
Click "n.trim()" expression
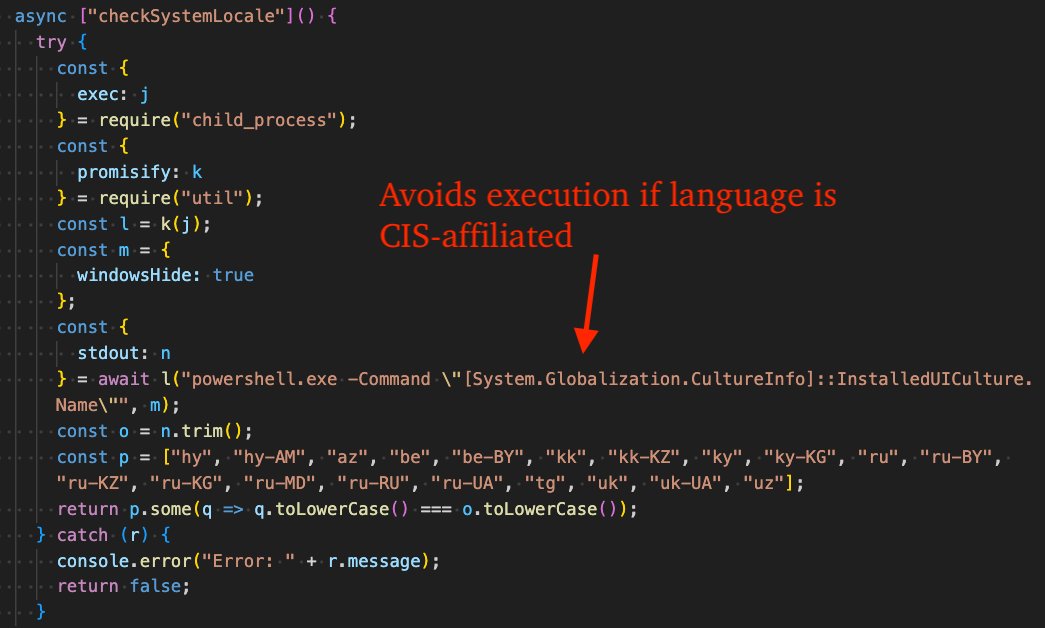pos(201,431)
